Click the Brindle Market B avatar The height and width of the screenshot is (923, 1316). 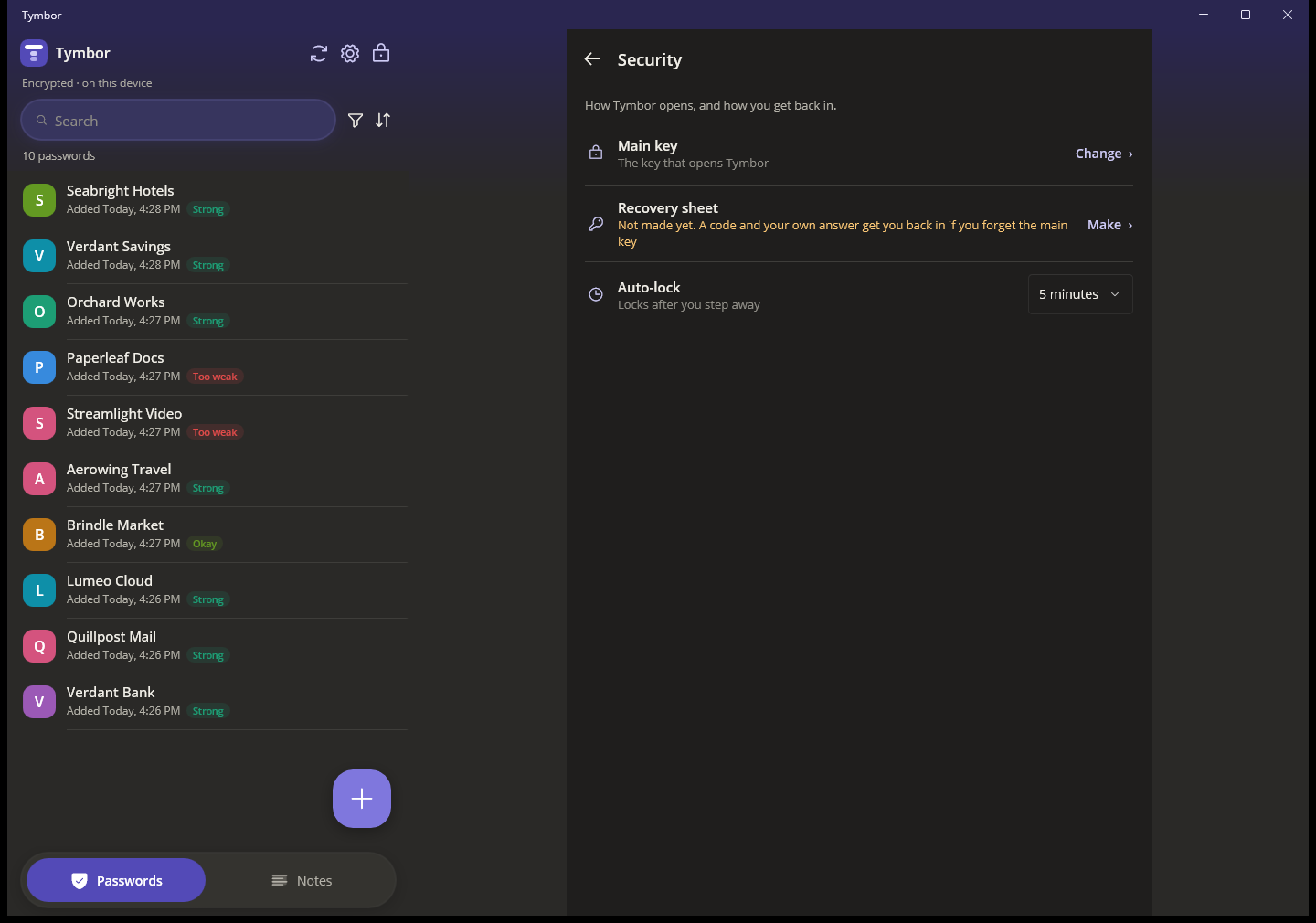pos(39,535)
